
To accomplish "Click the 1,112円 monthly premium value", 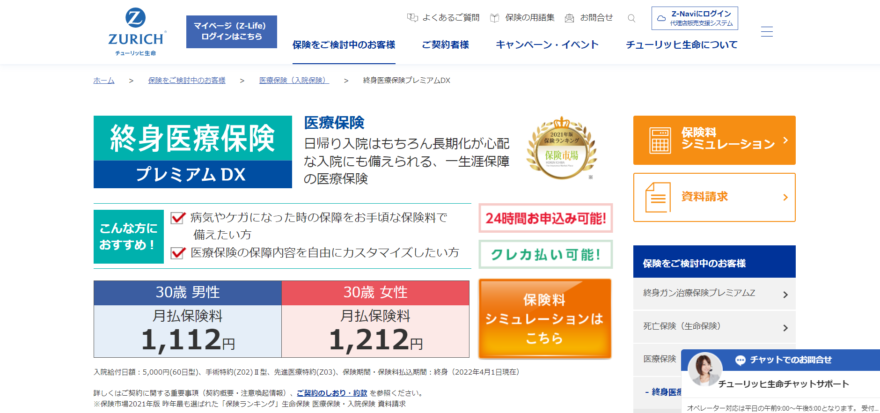I will click(187, 339).
